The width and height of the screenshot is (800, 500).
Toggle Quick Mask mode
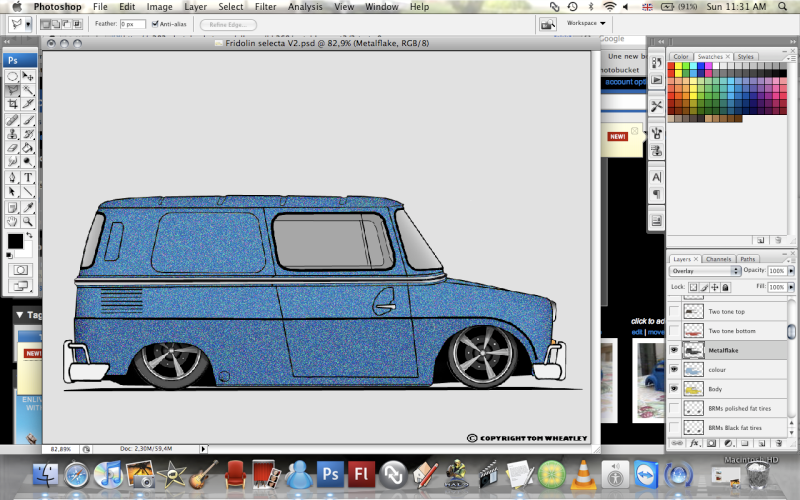(20, 270)
